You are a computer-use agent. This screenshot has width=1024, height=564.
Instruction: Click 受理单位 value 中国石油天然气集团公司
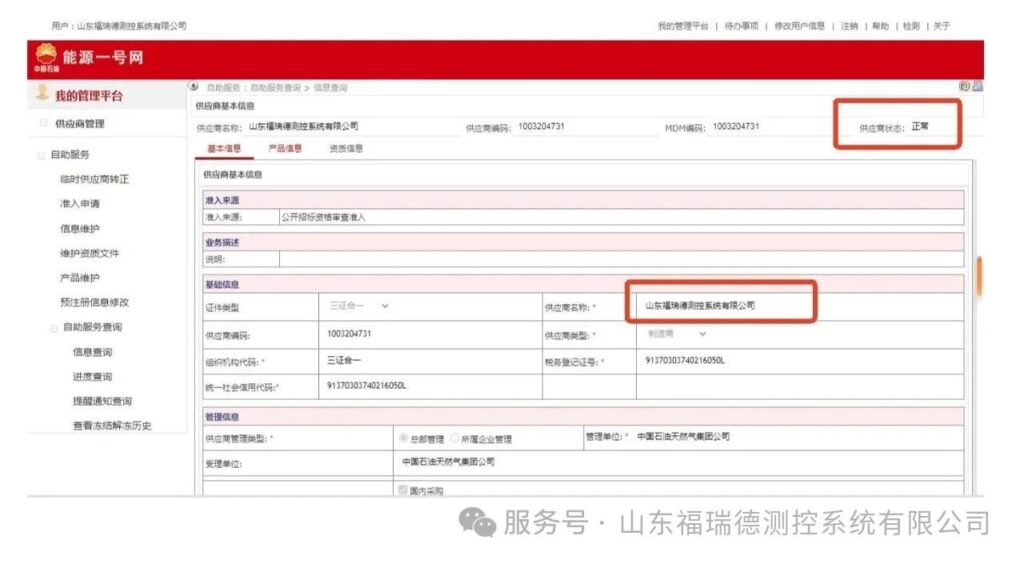448,462
